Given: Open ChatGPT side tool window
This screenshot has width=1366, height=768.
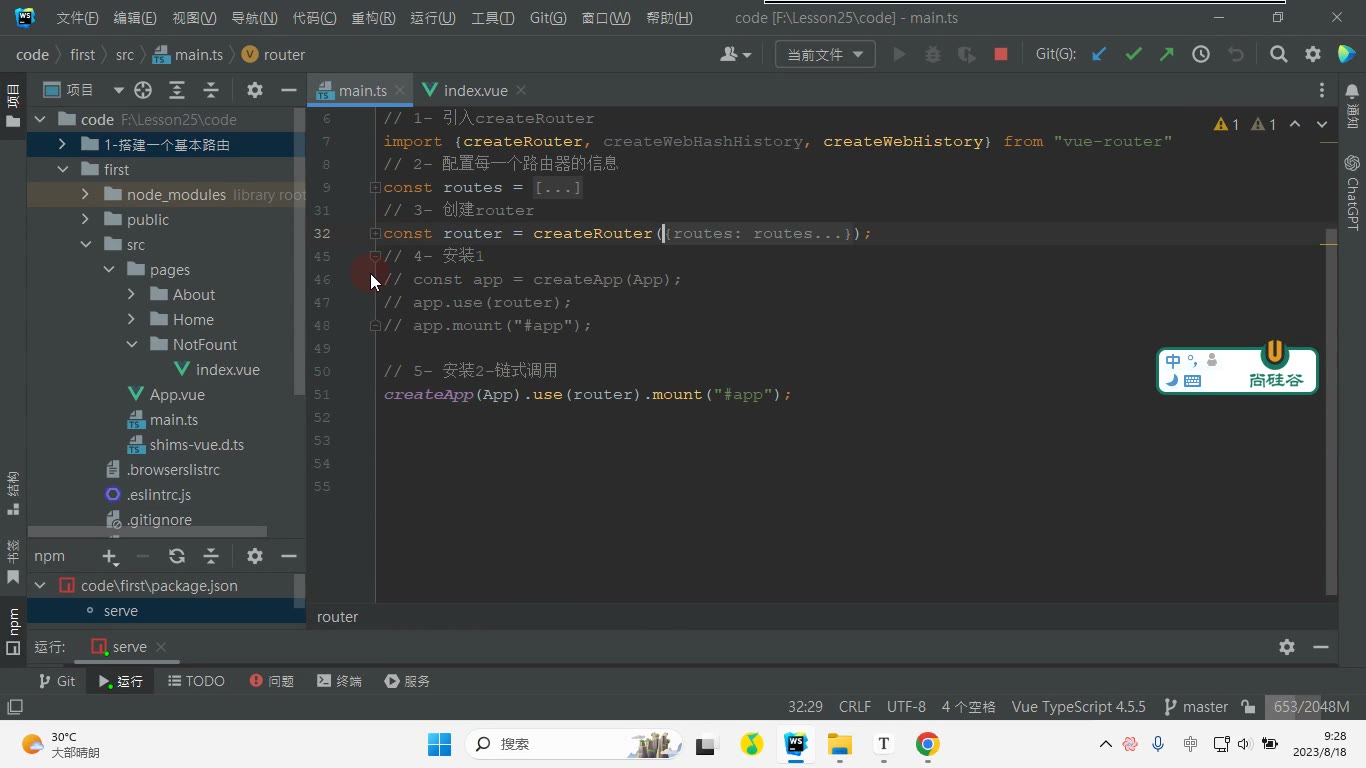Looking at the screenshot, I should pyautogui.click(x=1352, y=192).
